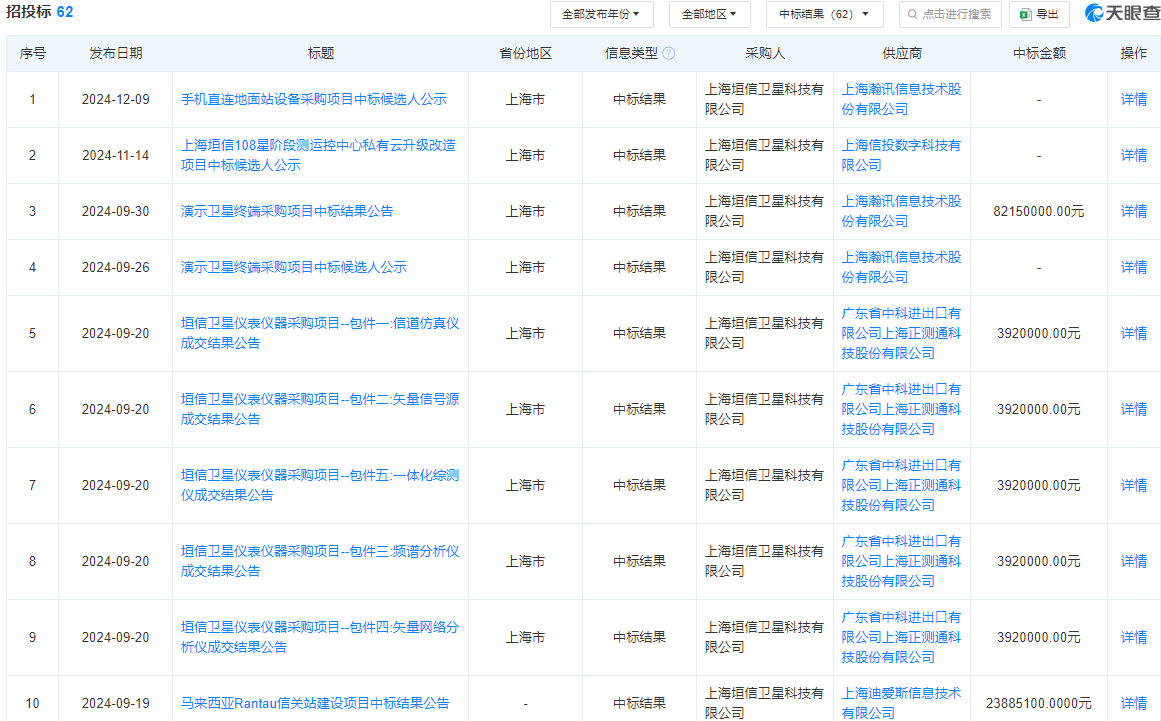1161x721 pixels.
Task: Click the 3920000.00元 amount in row 5
Action: [x=1039, y=333]
